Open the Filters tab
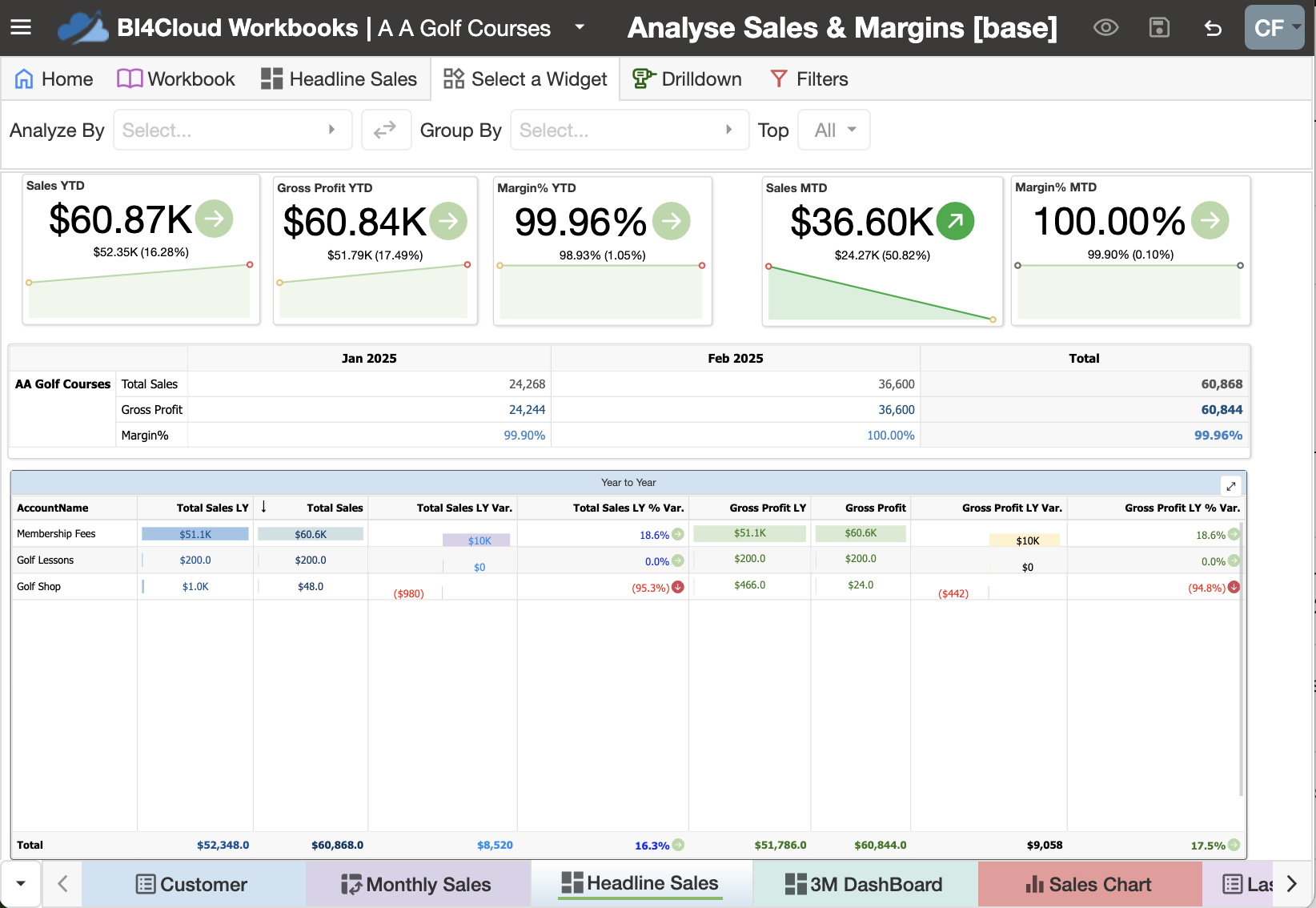Image resolution: width=1316 pixels, height=908 pixels. click(808, 79)
